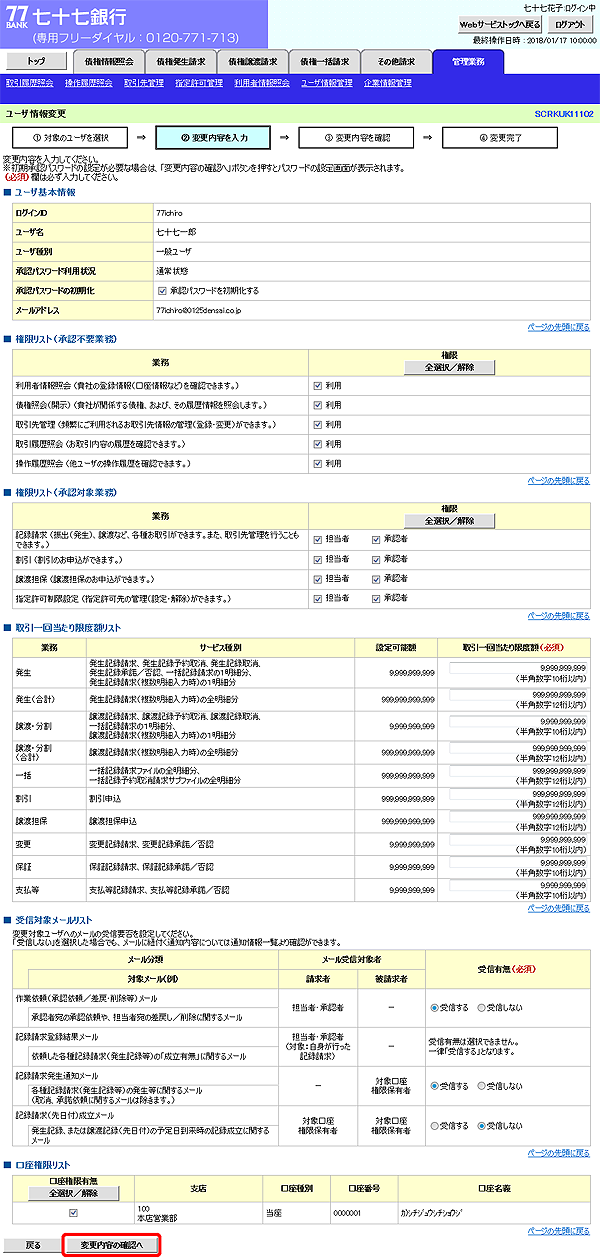The height and width of the screenshot is (1259, 600).
Task: Toggle 承認者 checkbox for 譲渡担保
Action: coord(377,579)
